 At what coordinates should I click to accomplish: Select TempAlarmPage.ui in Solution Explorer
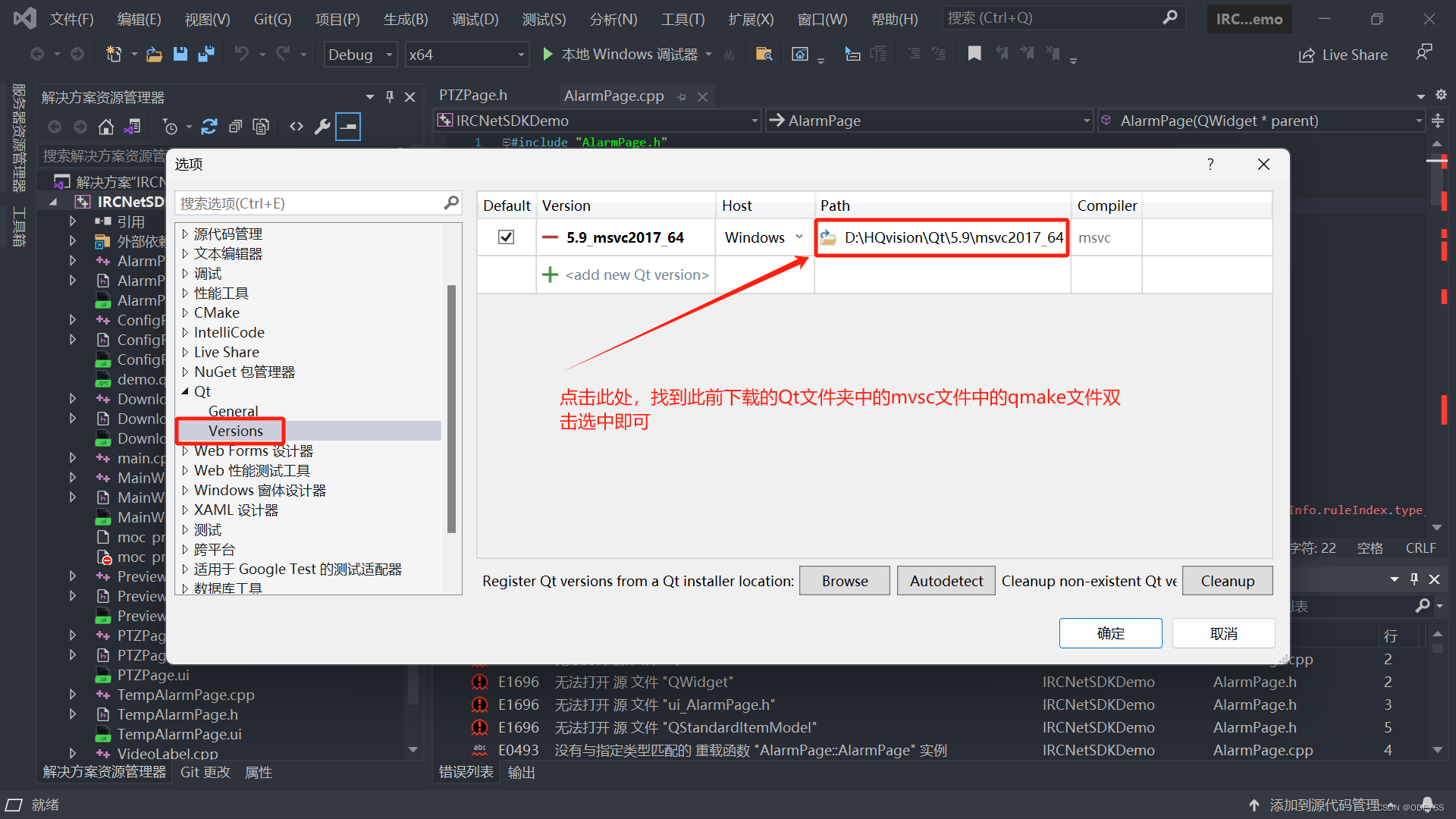pos(179,734)
